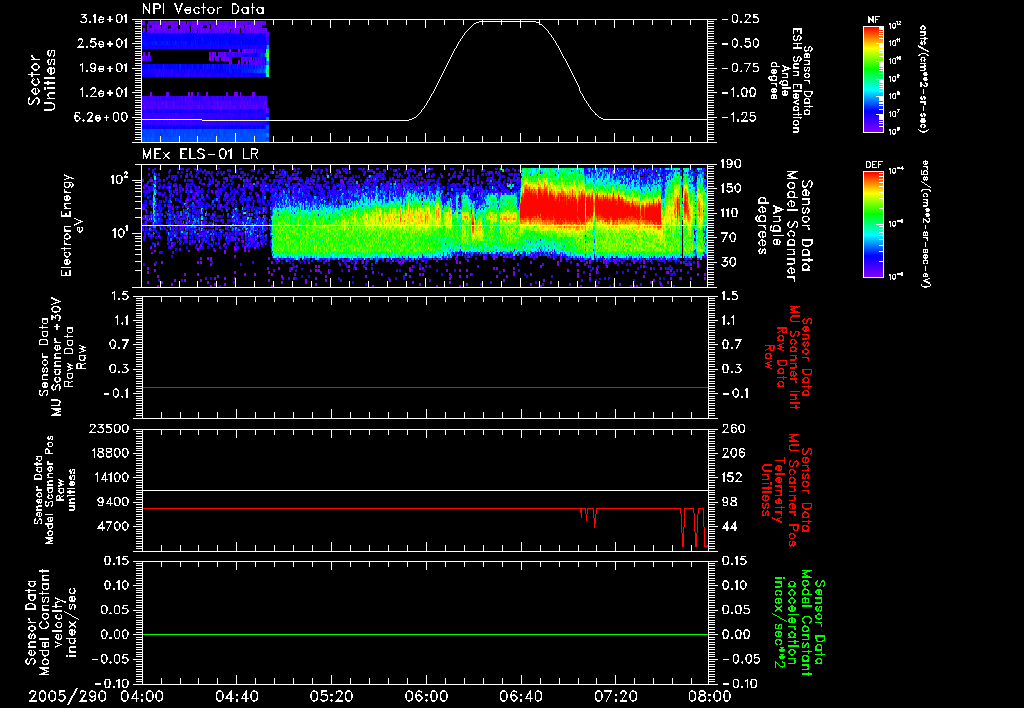The height and width of the screenshot is (708, 1024).
Task: Click the ESH Sun Elevation Angle axis label
Action: pos(791,80)
